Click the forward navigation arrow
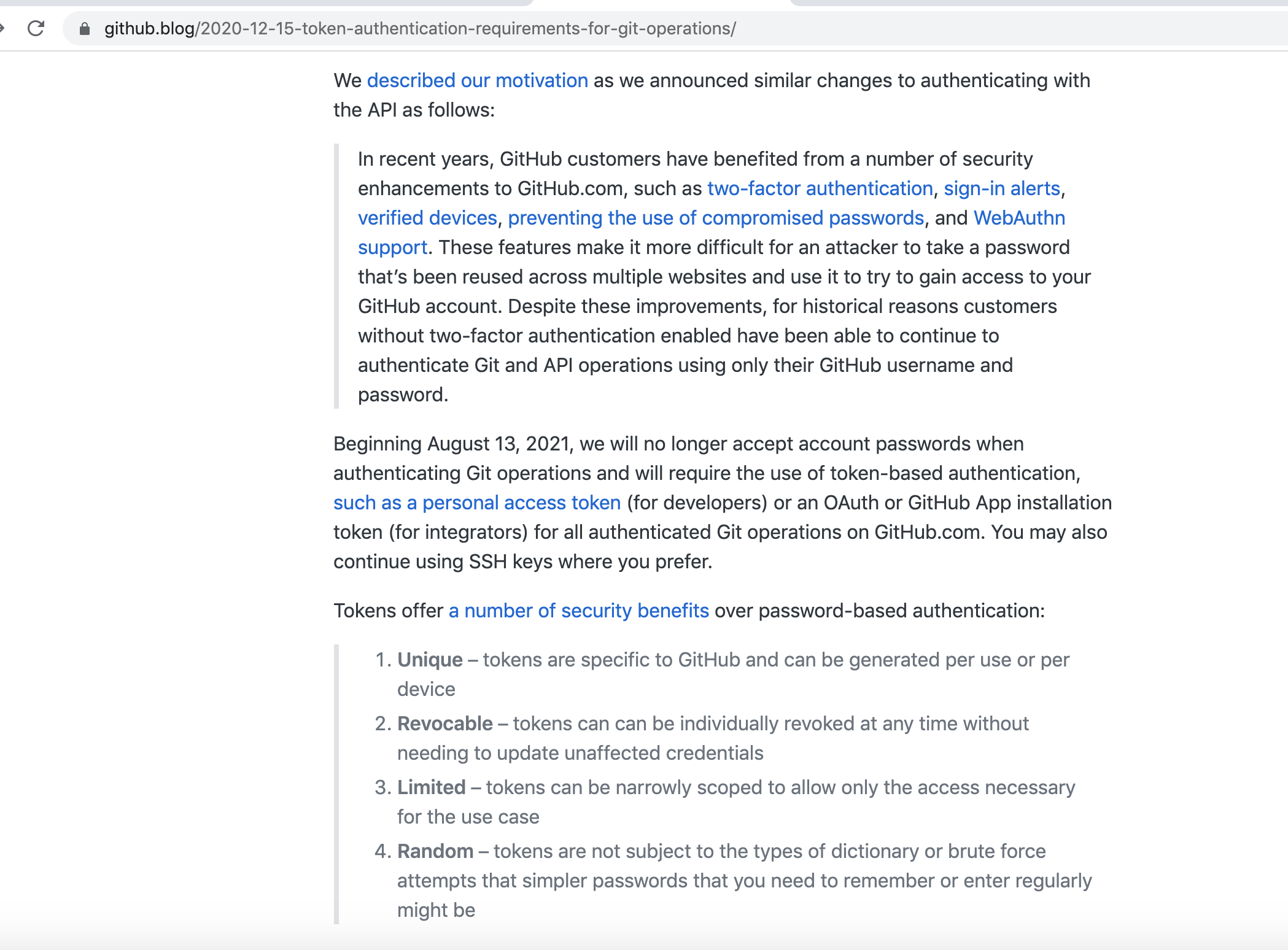Image resolution: width=1288 pixels, height=950 pixels. click(2, 28)
